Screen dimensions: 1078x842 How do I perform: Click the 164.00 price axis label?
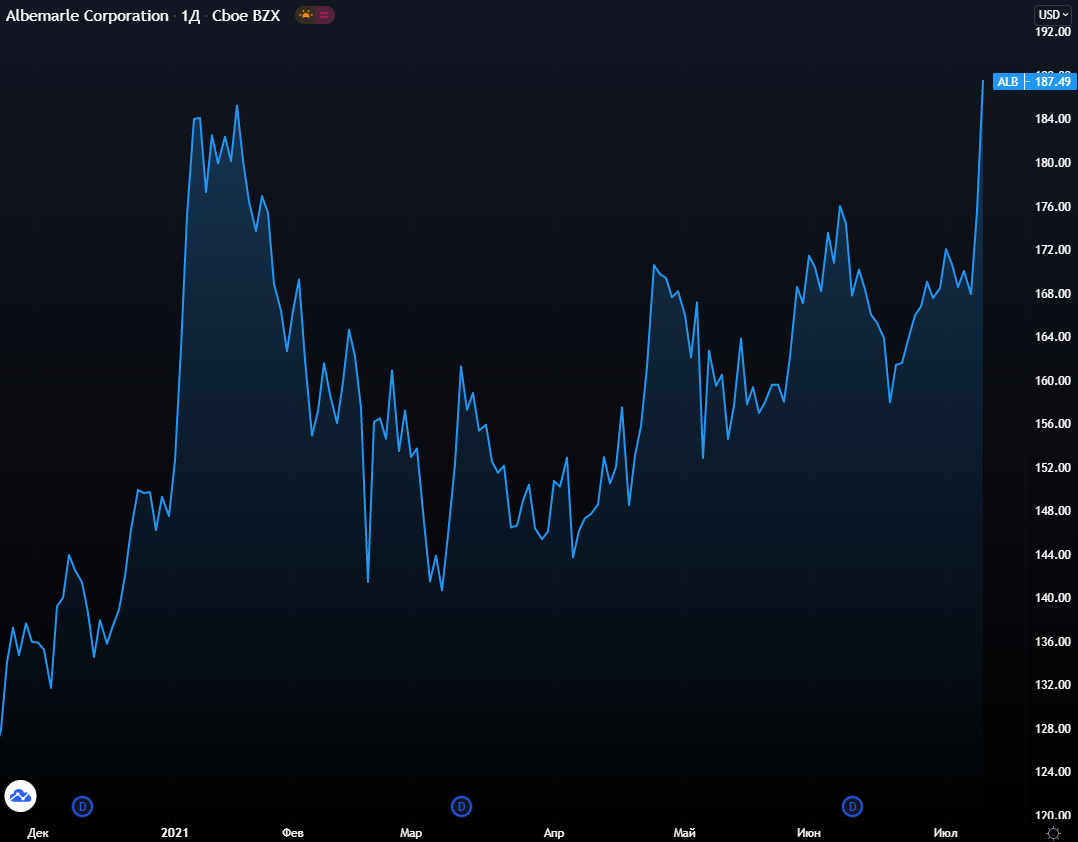[1053, 337]
